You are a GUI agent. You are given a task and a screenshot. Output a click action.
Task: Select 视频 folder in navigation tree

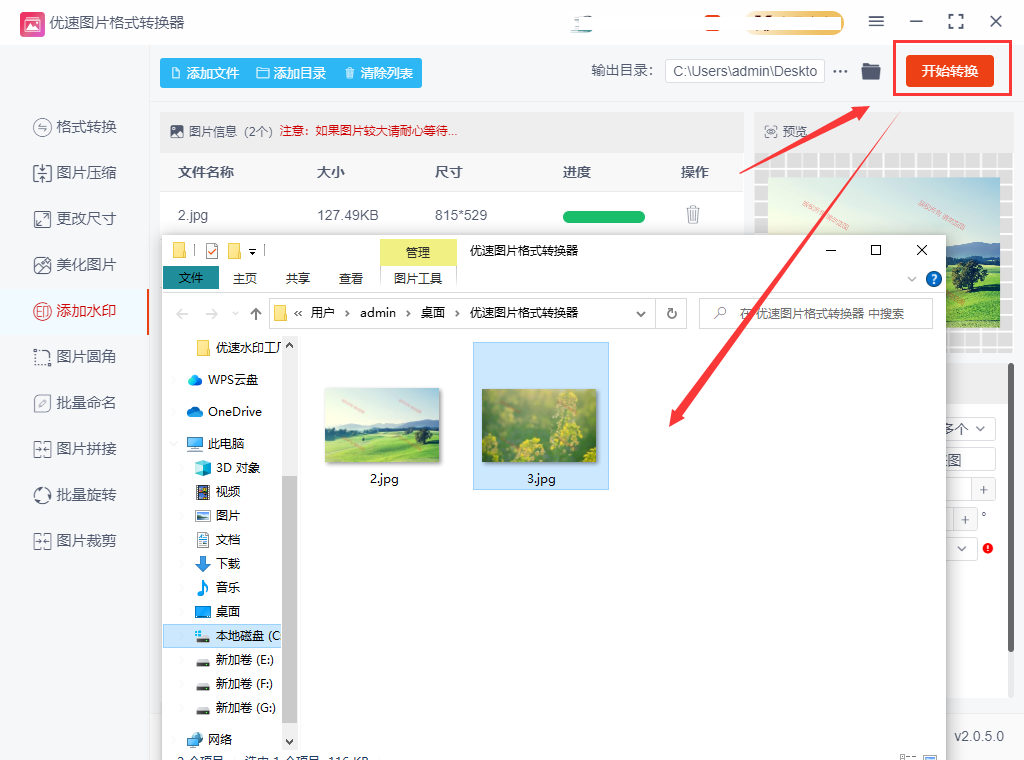point(218,492)
